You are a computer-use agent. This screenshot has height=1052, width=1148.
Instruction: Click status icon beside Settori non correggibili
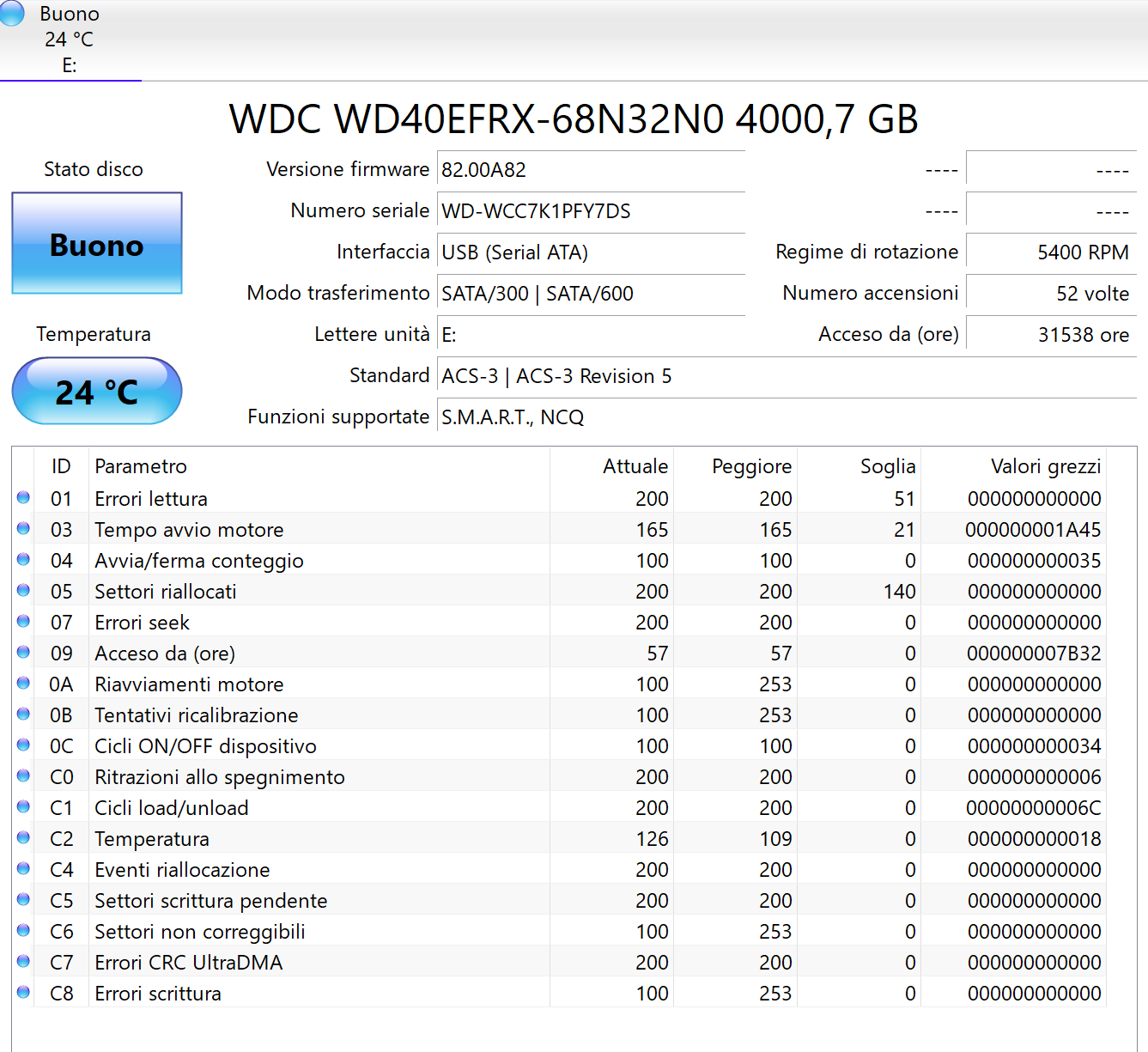click(23, 930)
